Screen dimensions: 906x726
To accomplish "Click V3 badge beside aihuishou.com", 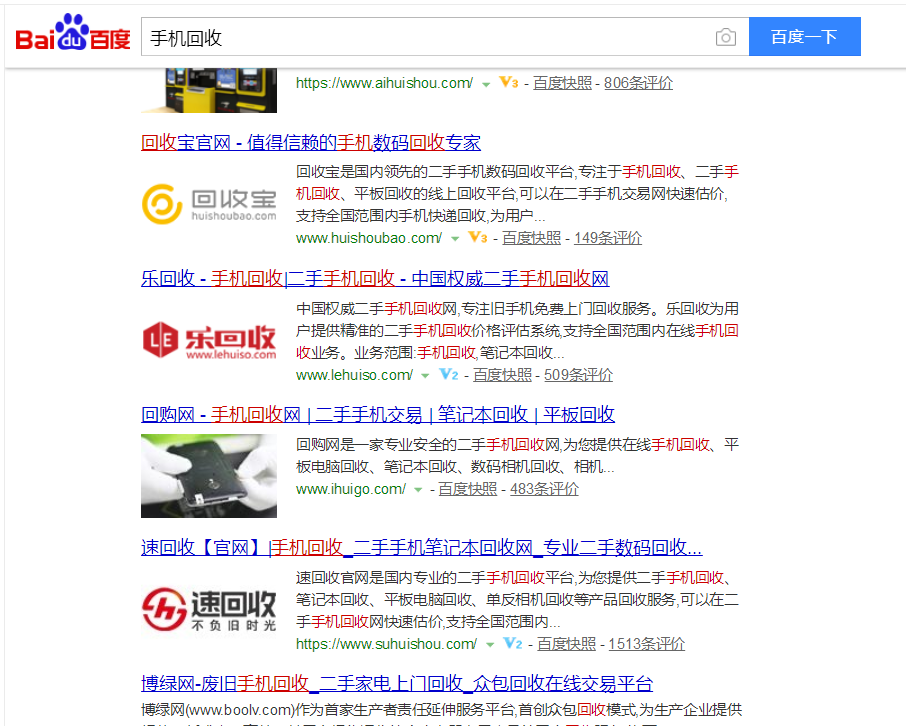I will point(508,83).
